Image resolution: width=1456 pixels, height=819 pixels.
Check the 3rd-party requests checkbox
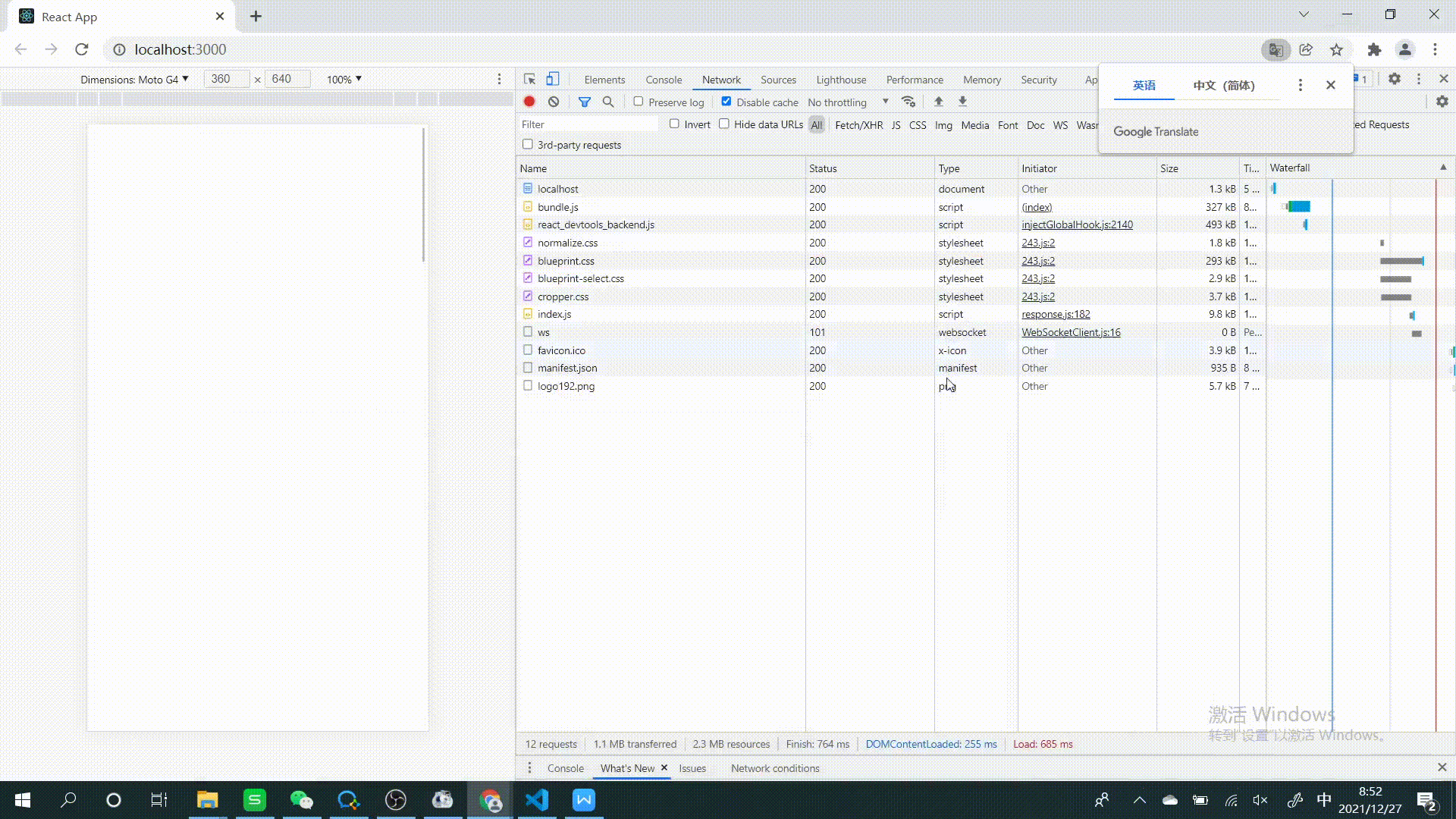click(x=528, y=144)
